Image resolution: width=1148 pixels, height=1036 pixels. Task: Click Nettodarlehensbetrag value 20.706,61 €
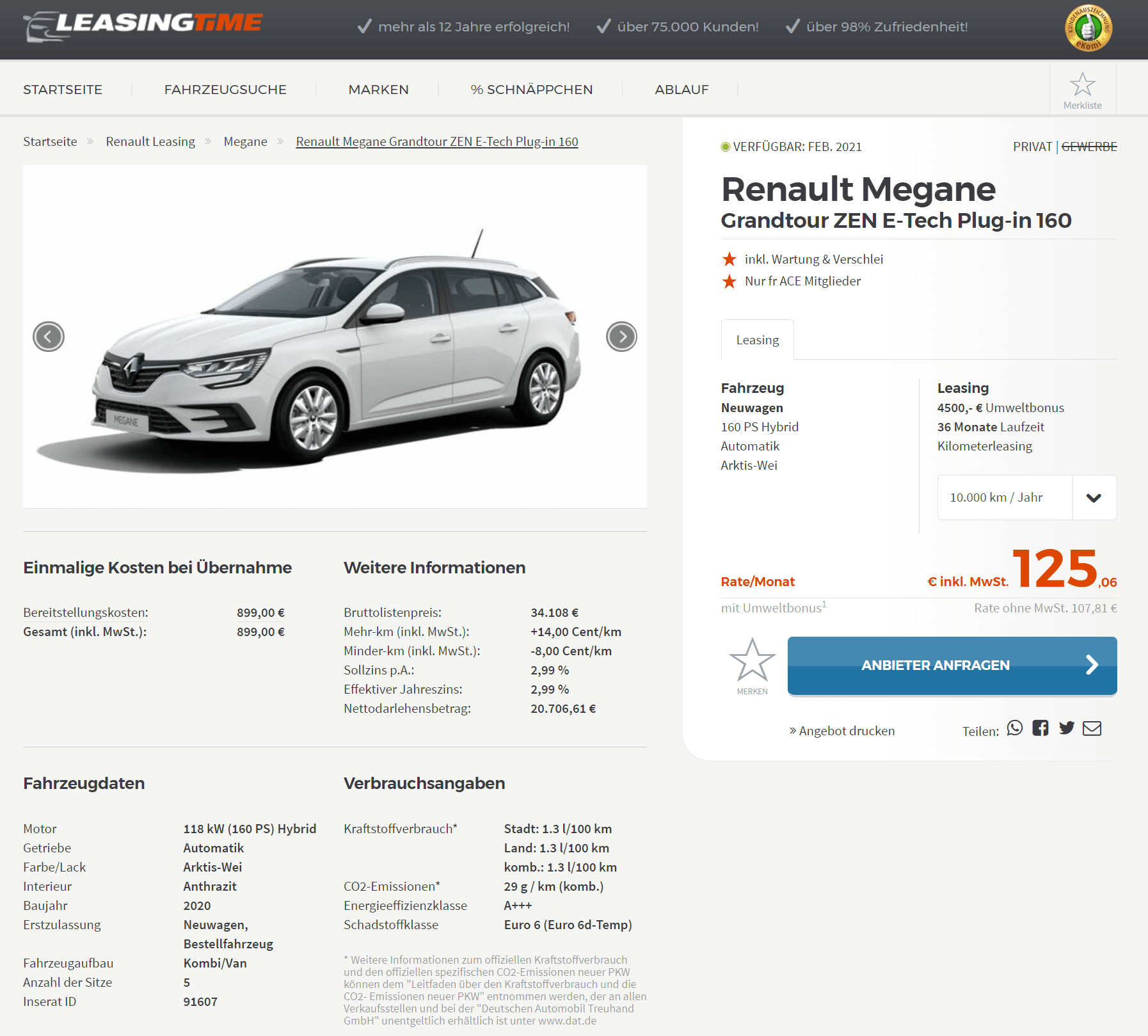(563, 708)
